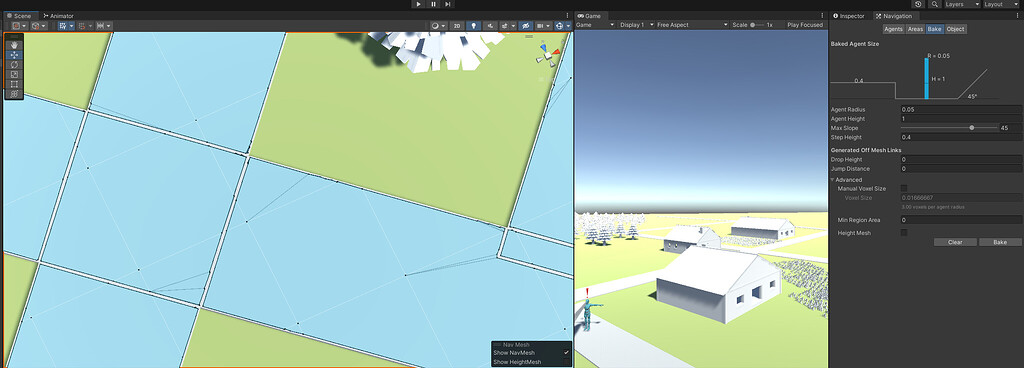The height and width of the screenshot is (368, 1024).
Task: Click the Clear navmesh button
Action: pos(955,242)
